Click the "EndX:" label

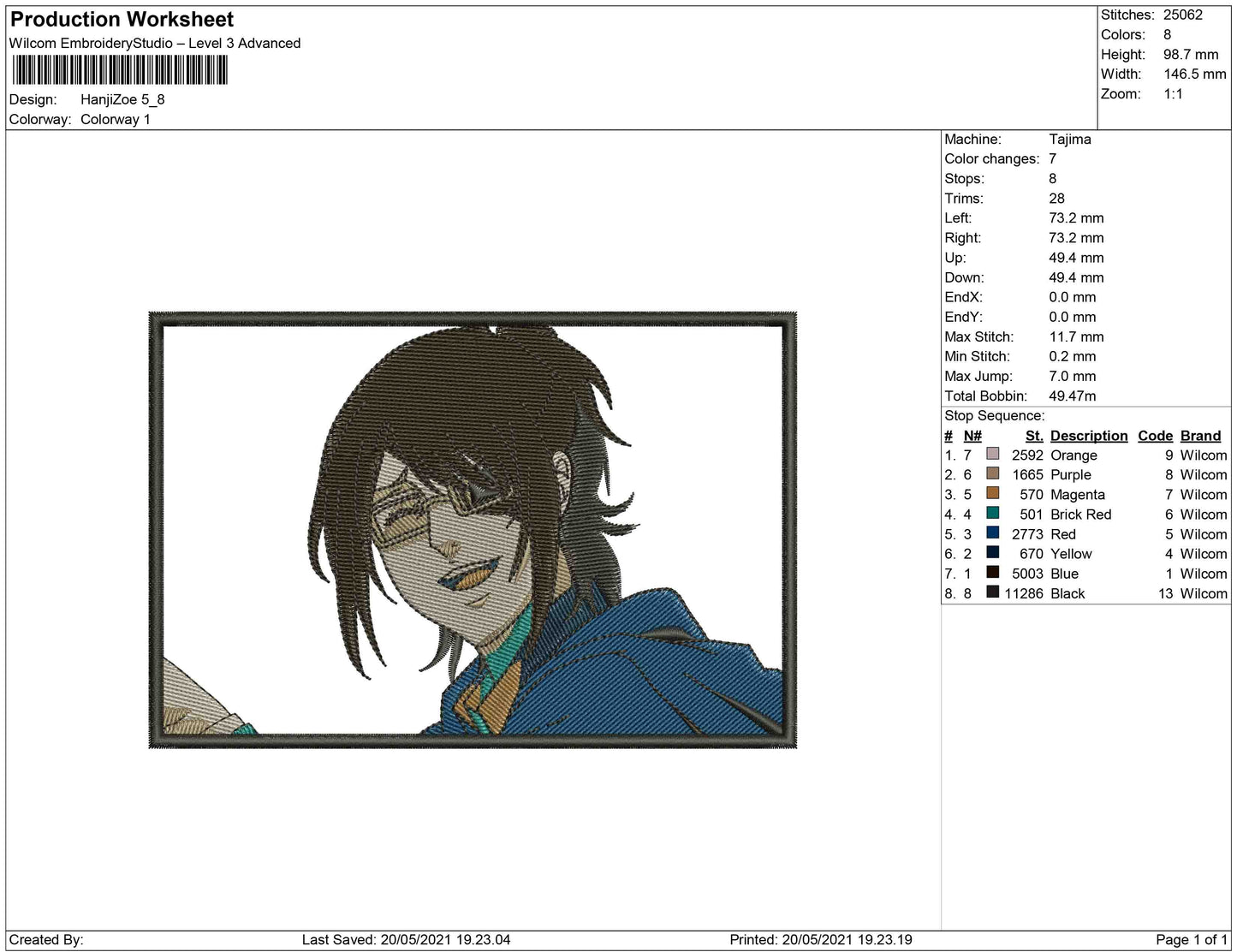point(963,297)
